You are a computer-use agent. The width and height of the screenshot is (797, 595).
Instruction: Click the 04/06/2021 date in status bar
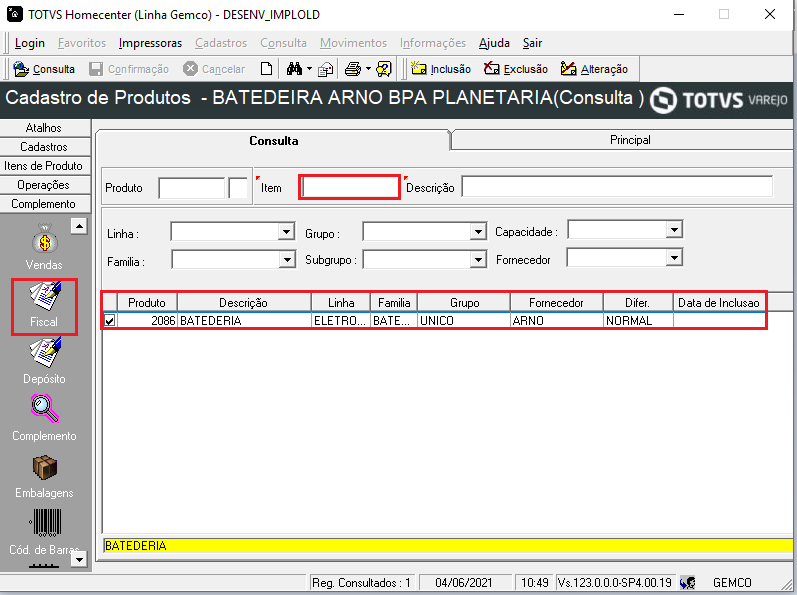(464, 583)
